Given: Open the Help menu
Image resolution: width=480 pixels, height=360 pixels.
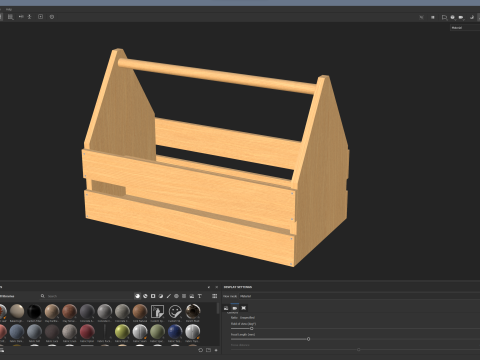Looking at the screenshot, I should tap(9, 9).
